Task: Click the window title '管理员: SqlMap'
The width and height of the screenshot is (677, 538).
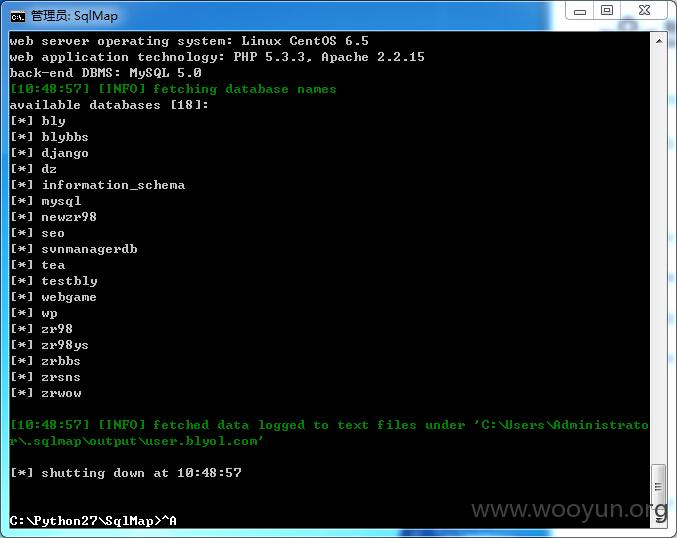Action: point(74,16)
